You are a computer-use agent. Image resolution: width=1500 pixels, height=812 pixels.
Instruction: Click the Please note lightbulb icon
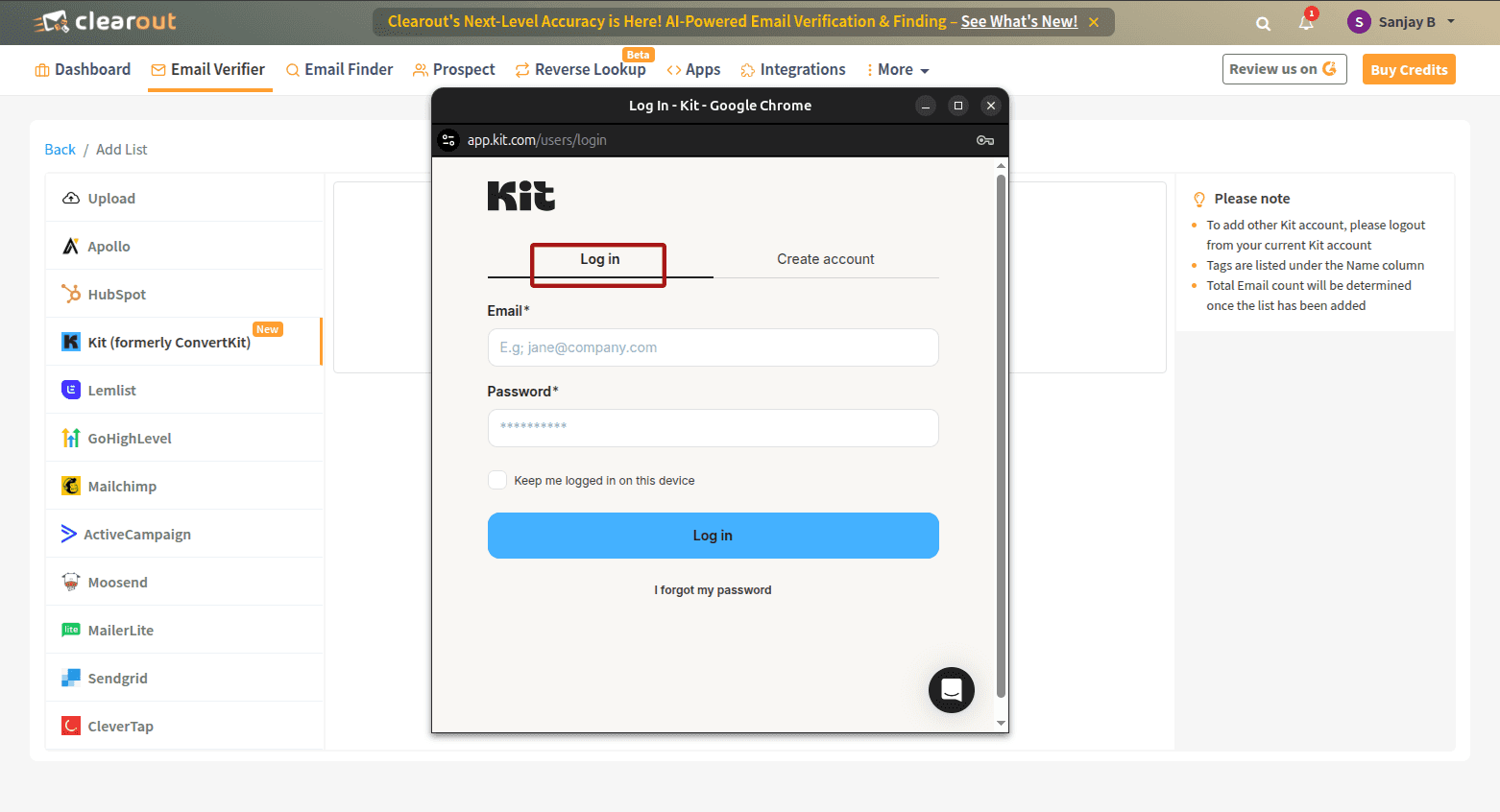click(x=1198, y=200)
